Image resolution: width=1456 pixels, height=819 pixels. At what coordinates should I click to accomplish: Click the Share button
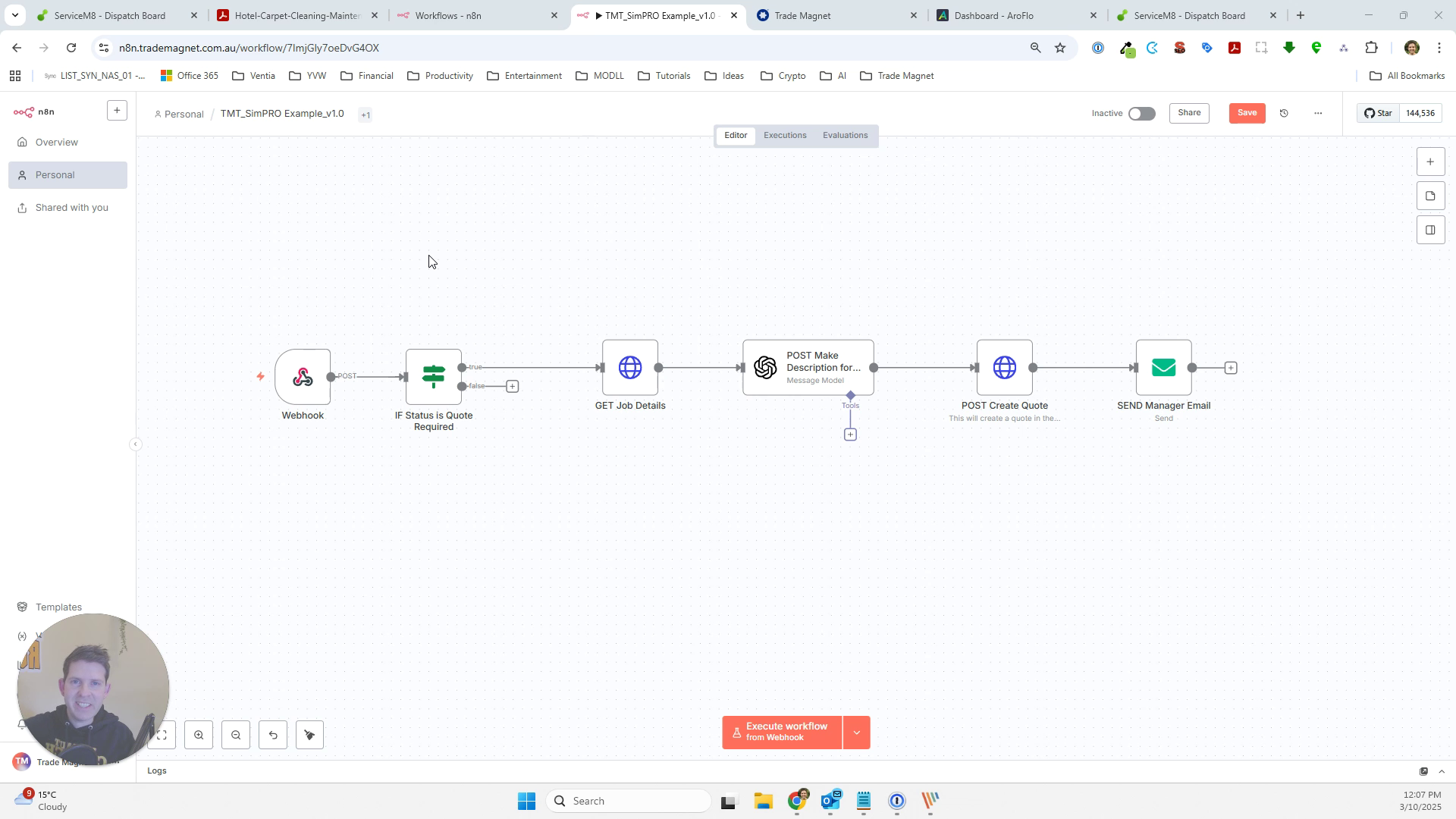tap(1189, 113)
